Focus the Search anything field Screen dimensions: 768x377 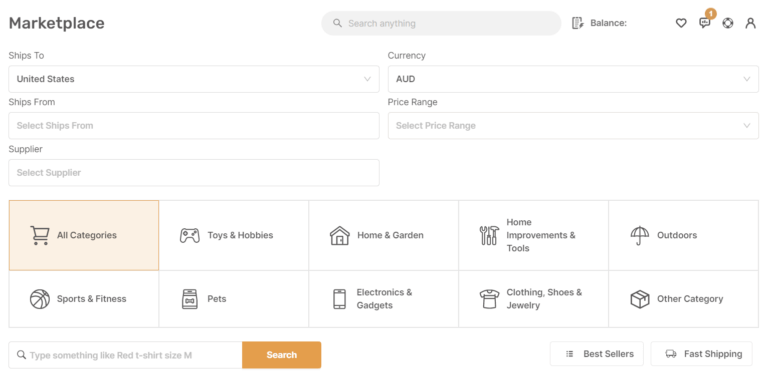point(441,23)
